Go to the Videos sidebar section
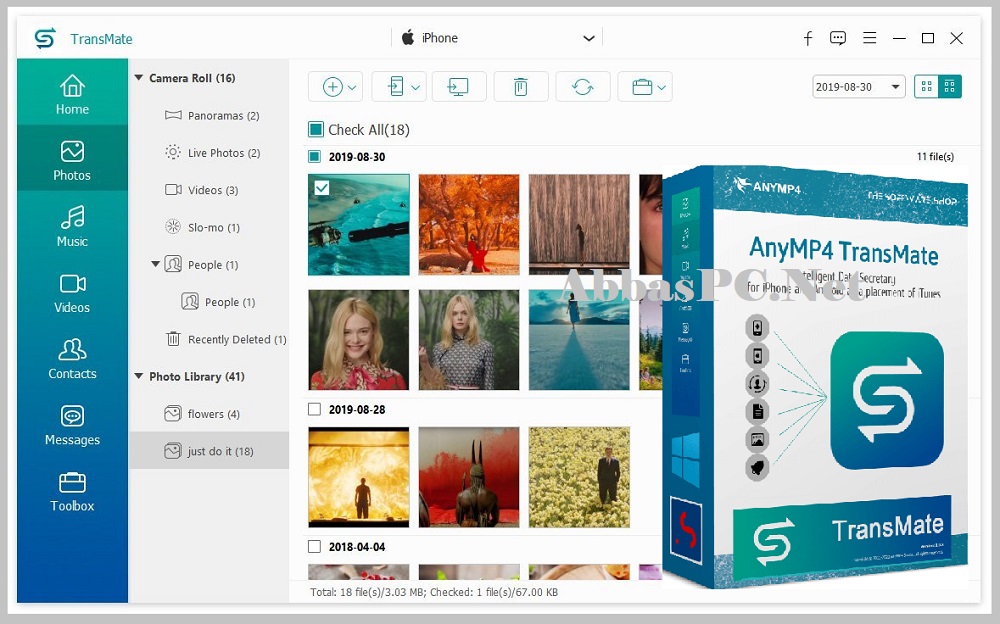Viewport: 1000px width, 624px height. tap(72, 292)
